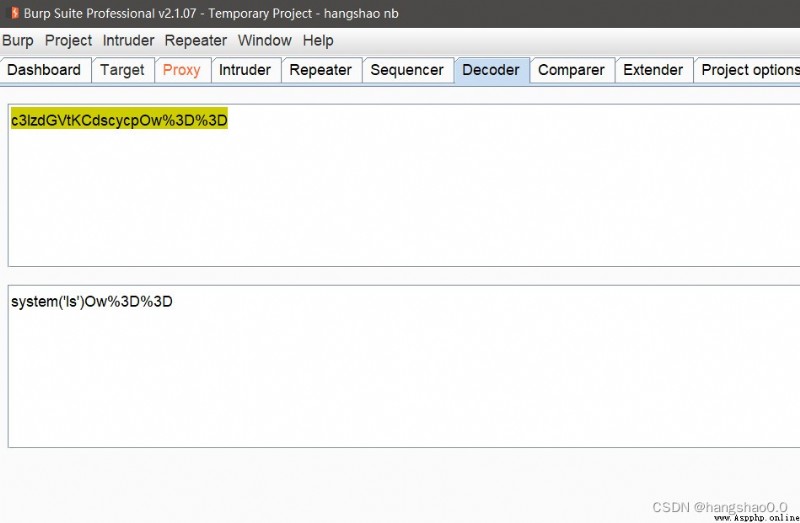Switch to the Proxy tab
The width and height of the screenshot is (800, 523).
tap(182, 70)
